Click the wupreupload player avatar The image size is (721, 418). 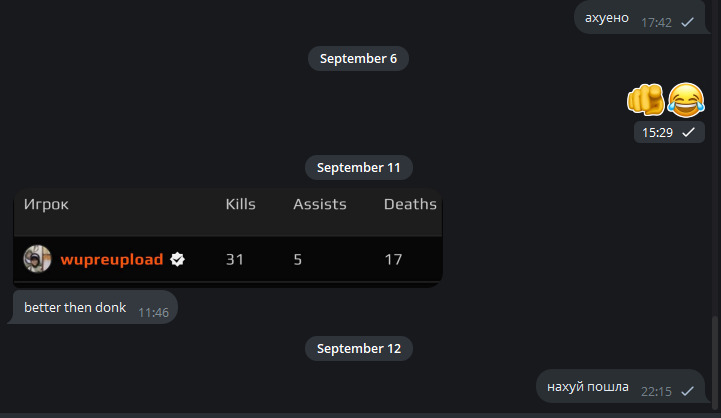coord(37,259)
